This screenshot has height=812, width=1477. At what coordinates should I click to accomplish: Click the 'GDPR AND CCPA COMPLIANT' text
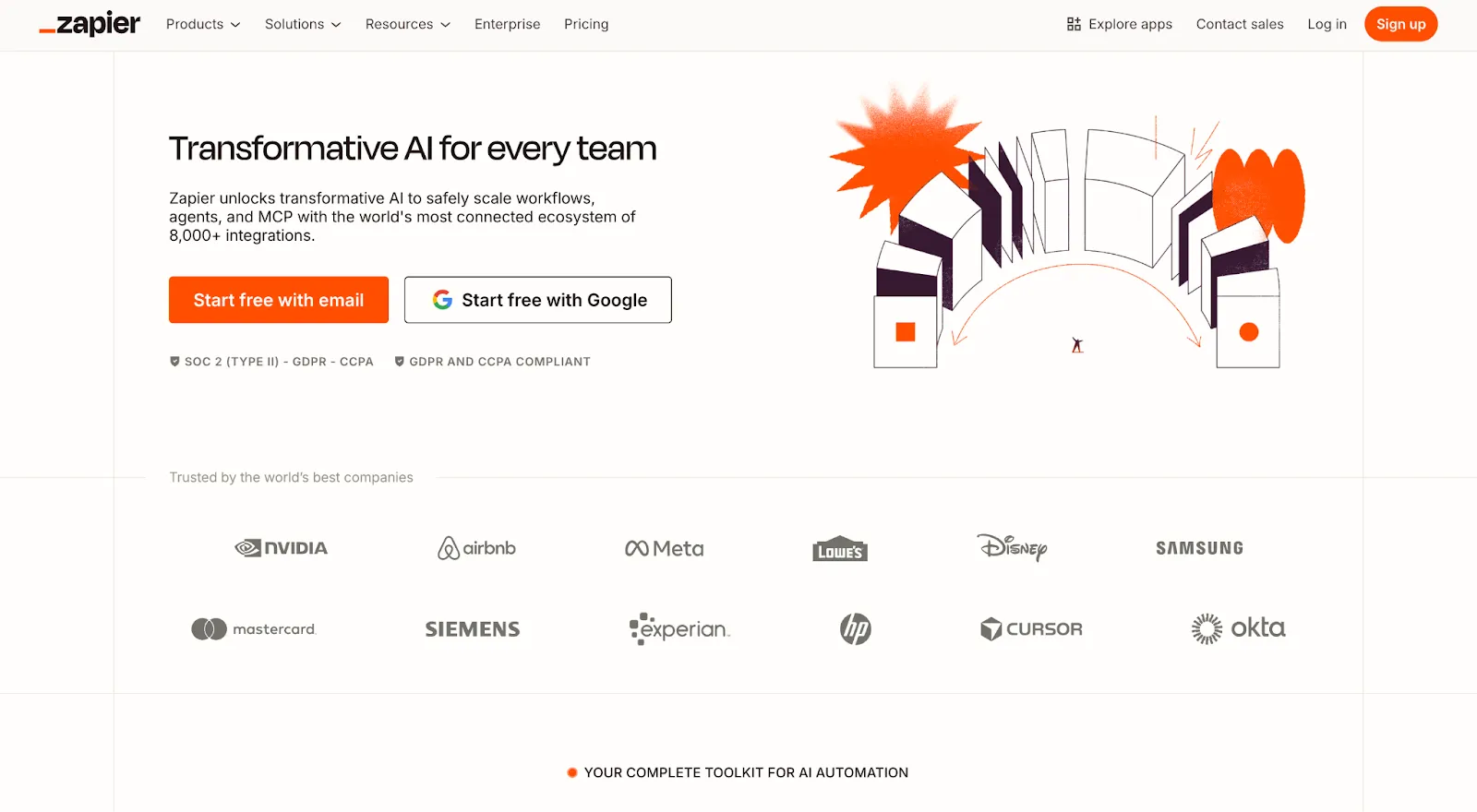(499, 362)
